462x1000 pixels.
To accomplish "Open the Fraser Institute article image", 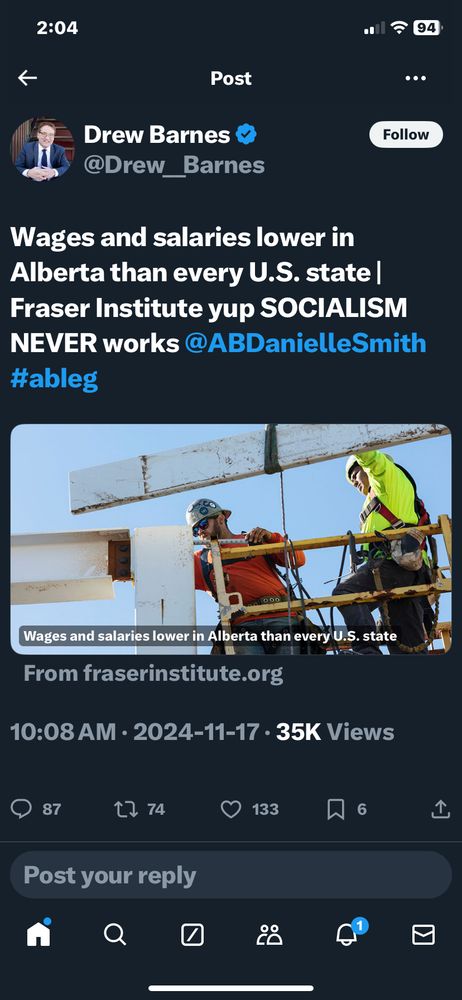I will [231, 539].
